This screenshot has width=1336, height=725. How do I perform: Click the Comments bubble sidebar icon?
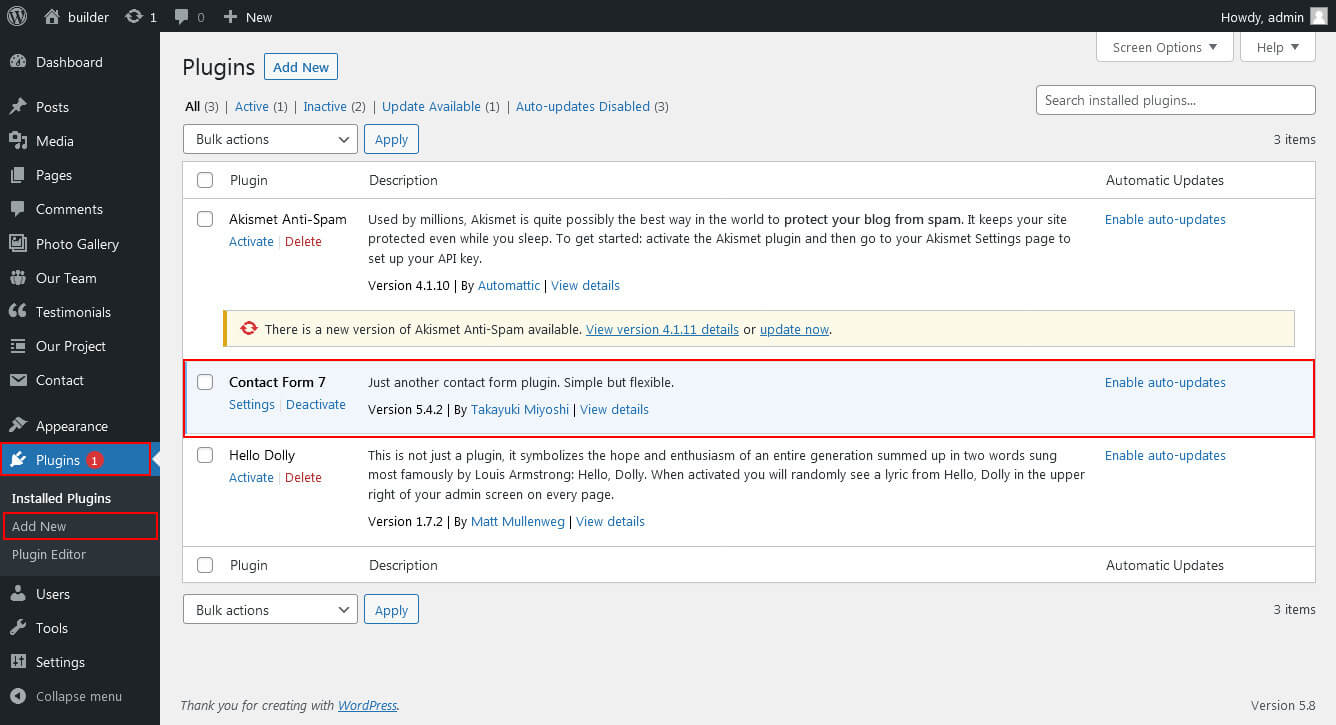(x=17, y=209)
